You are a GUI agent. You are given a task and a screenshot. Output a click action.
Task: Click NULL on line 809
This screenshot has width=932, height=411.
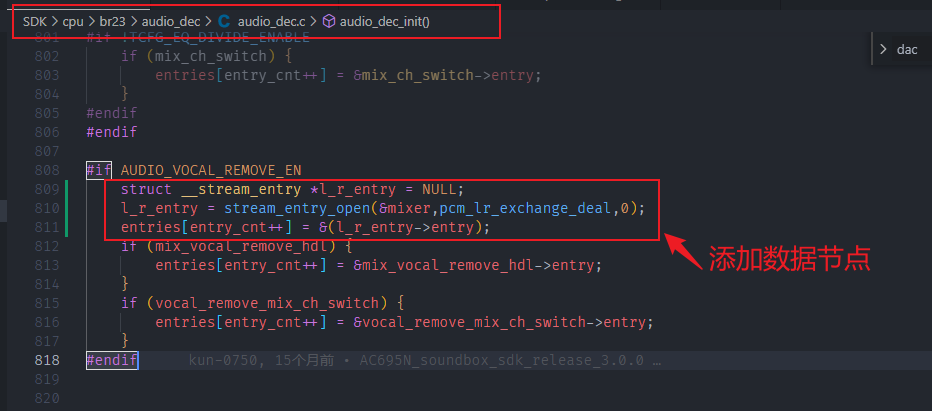coord(439,189)
